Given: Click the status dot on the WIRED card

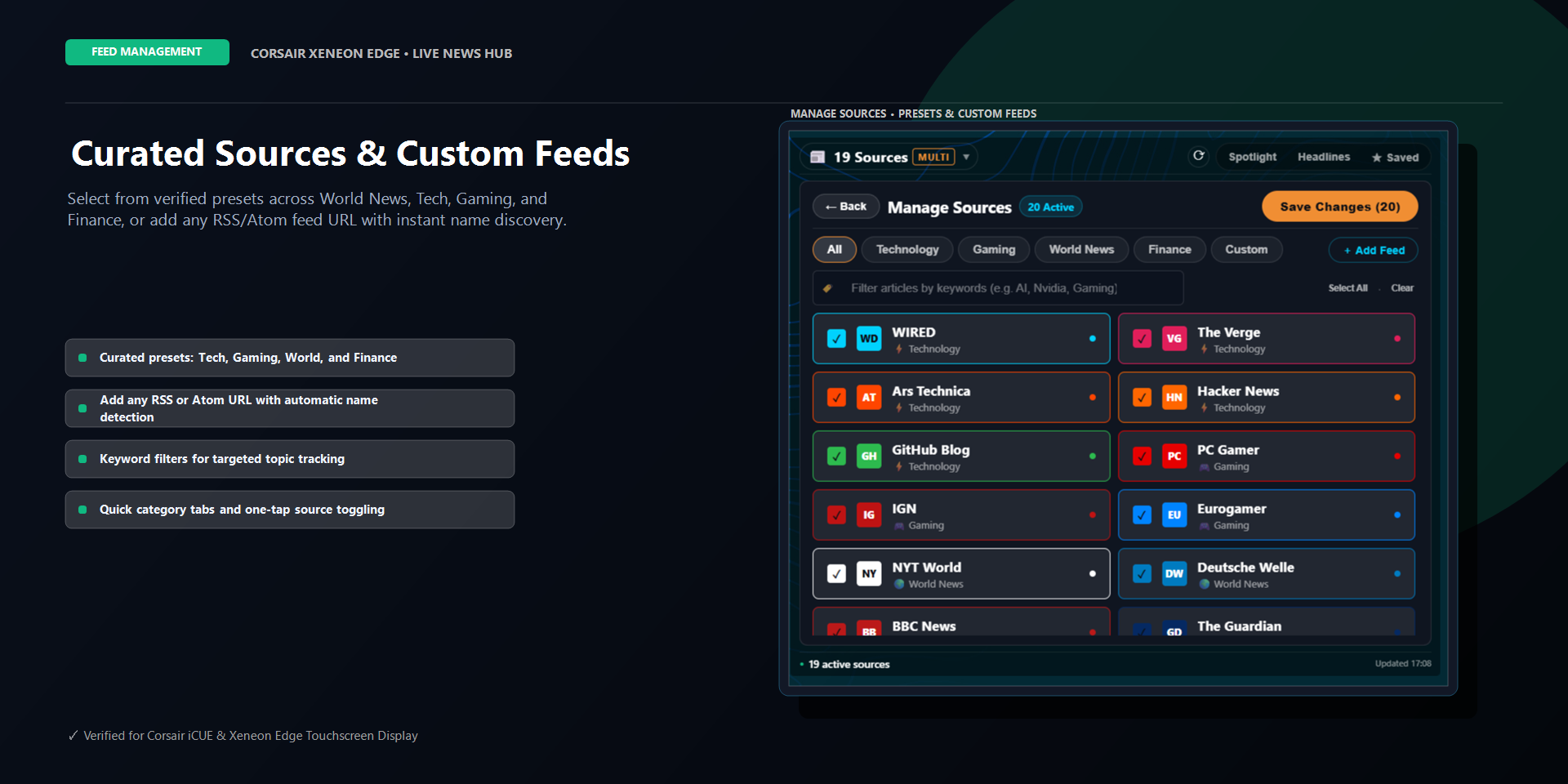Looking at the screenshot, I should [x=1093, y=338].
